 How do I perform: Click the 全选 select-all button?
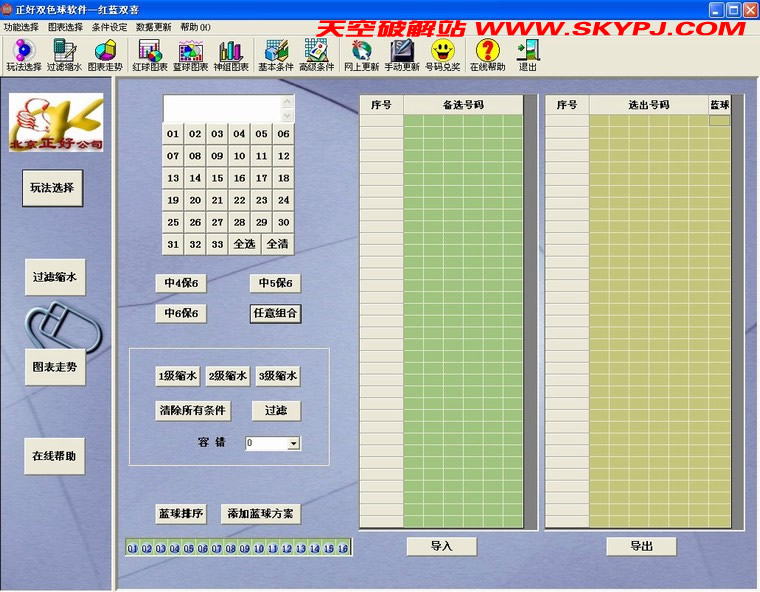244,244
